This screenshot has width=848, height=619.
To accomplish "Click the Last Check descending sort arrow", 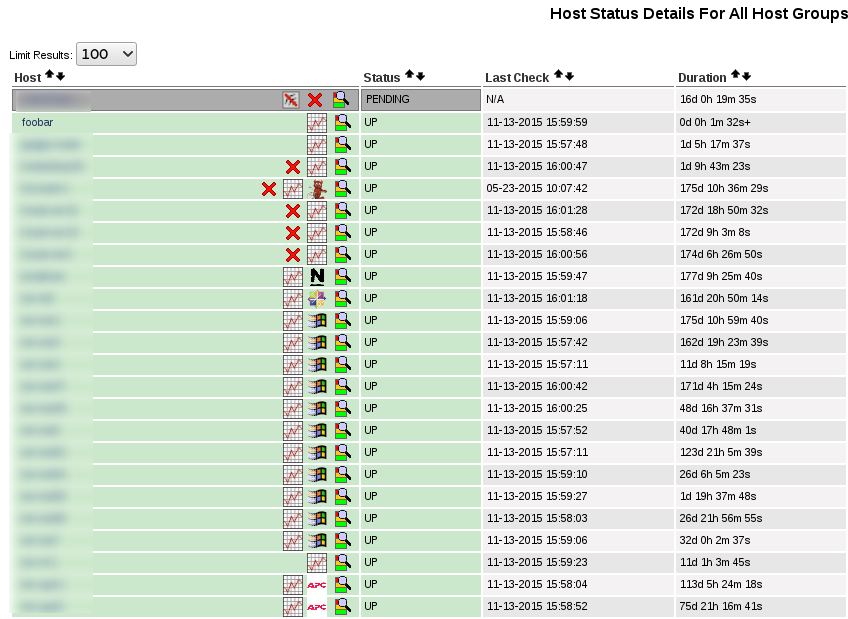I will (570, 76).
